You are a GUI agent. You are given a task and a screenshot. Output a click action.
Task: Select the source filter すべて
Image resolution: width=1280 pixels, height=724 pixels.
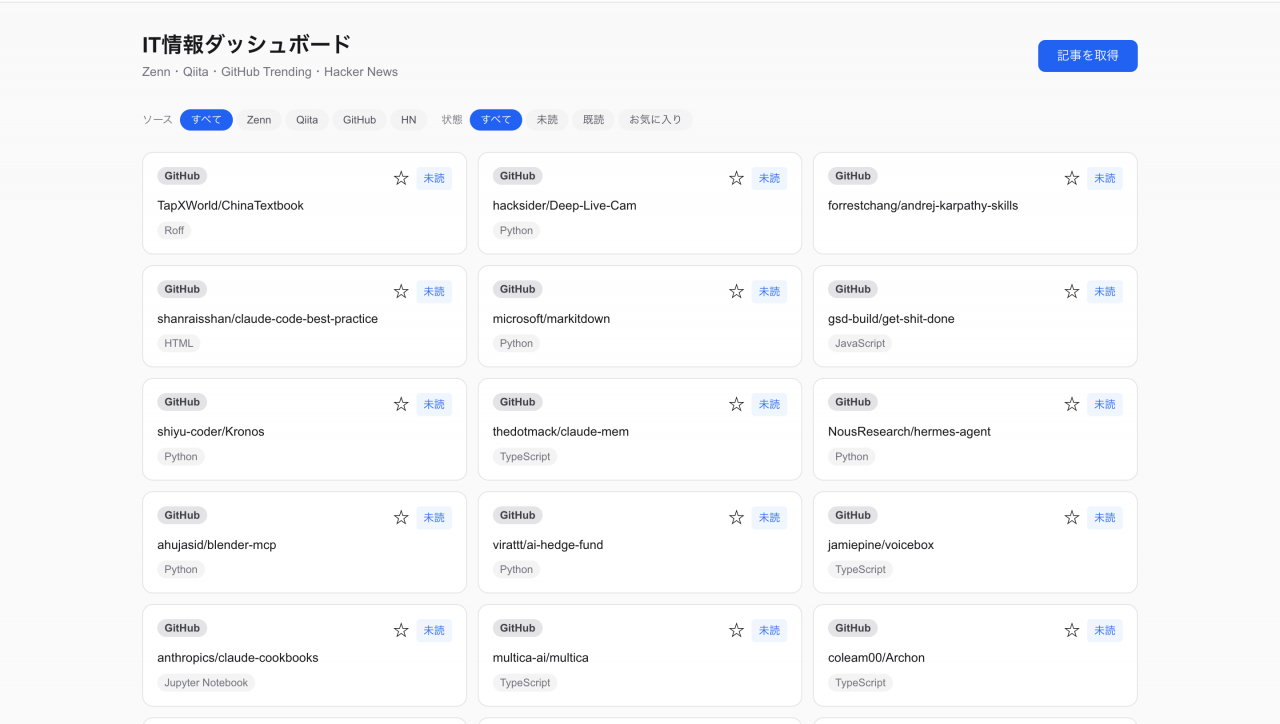click(206, 120)
